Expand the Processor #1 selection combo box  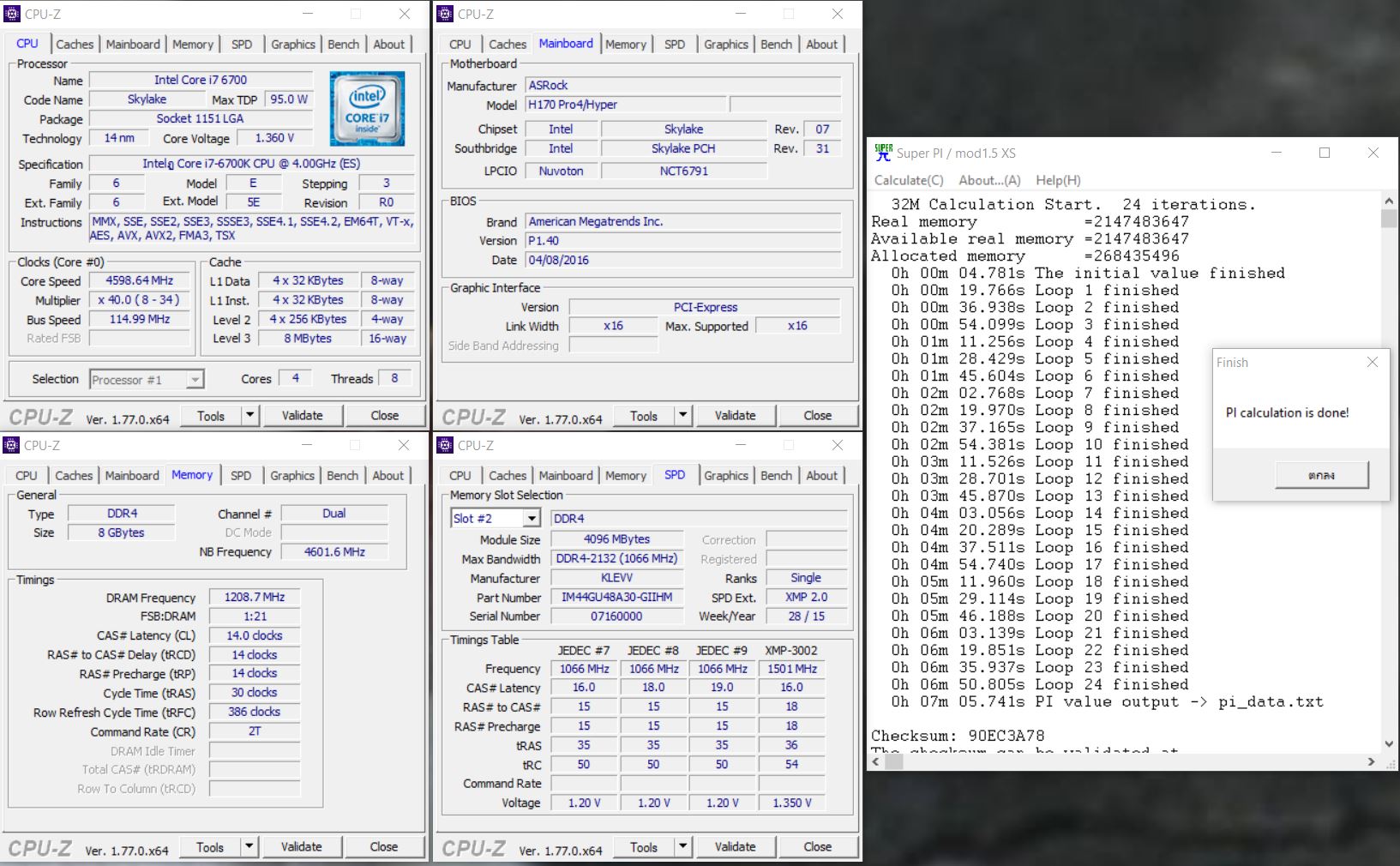195,380
